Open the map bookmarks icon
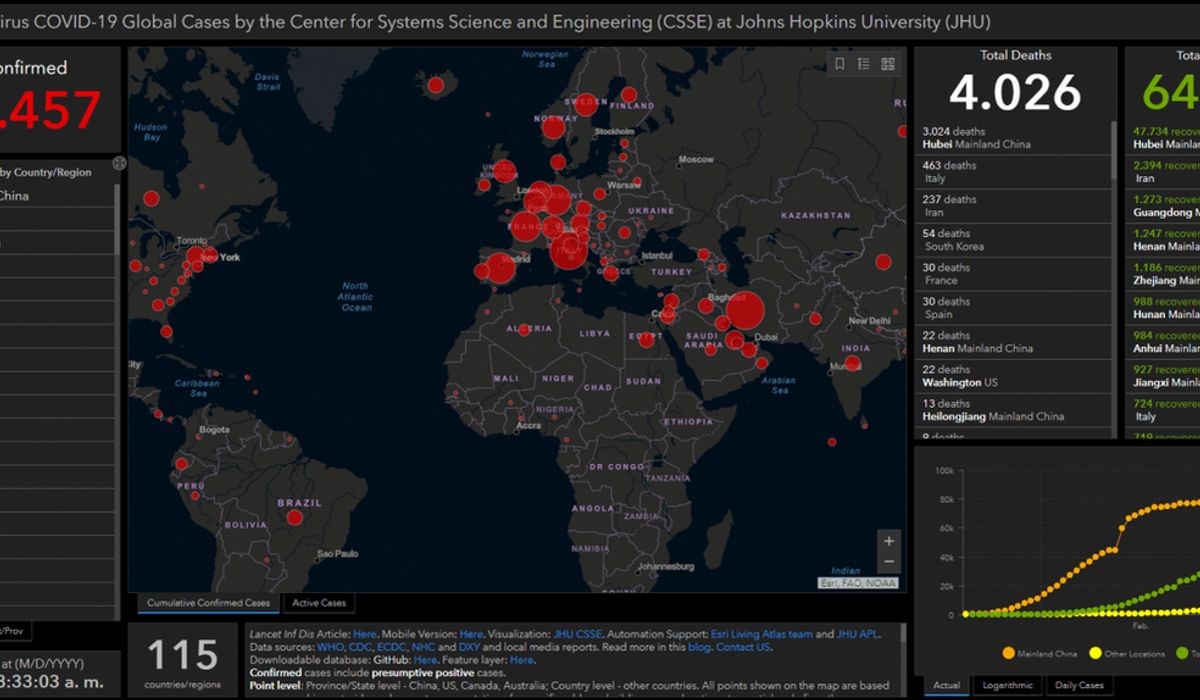The height and width of the screenshot is (700, 1200). click(840, 64)
